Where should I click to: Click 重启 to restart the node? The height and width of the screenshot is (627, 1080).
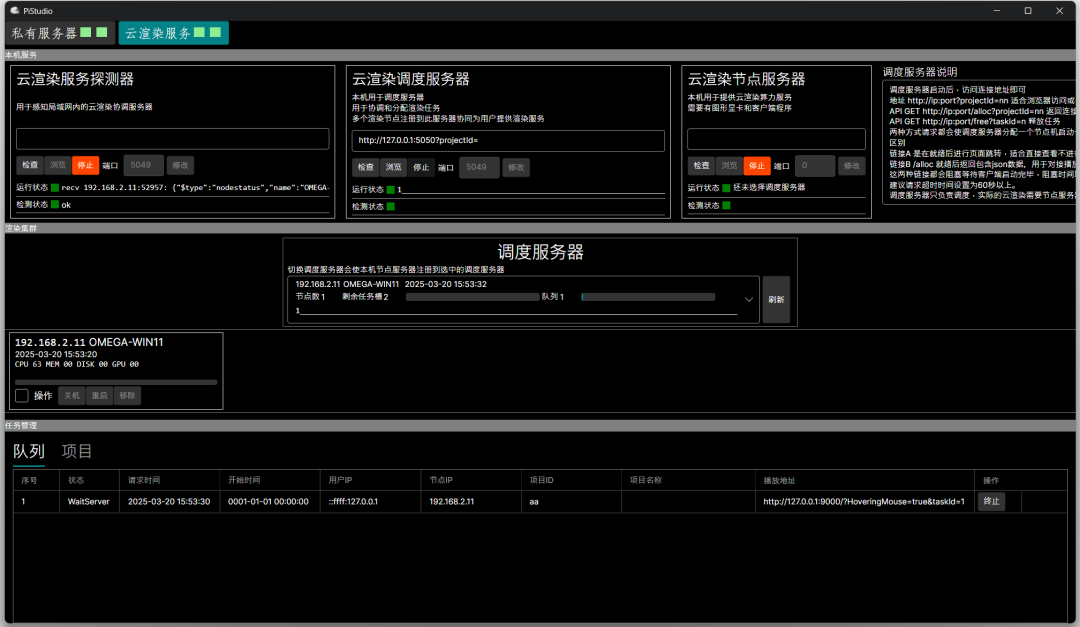[x=99, y=395]
